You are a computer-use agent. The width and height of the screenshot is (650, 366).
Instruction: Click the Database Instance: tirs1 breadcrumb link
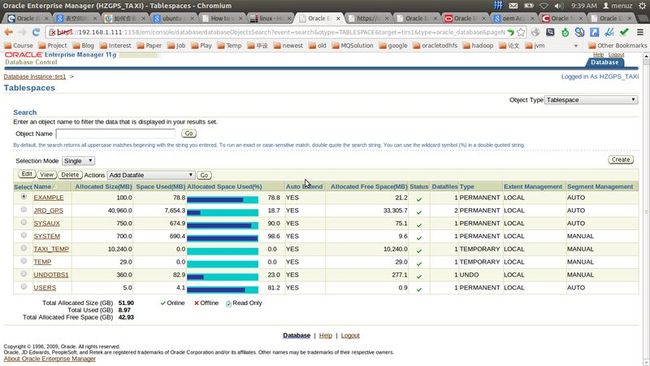35,77
